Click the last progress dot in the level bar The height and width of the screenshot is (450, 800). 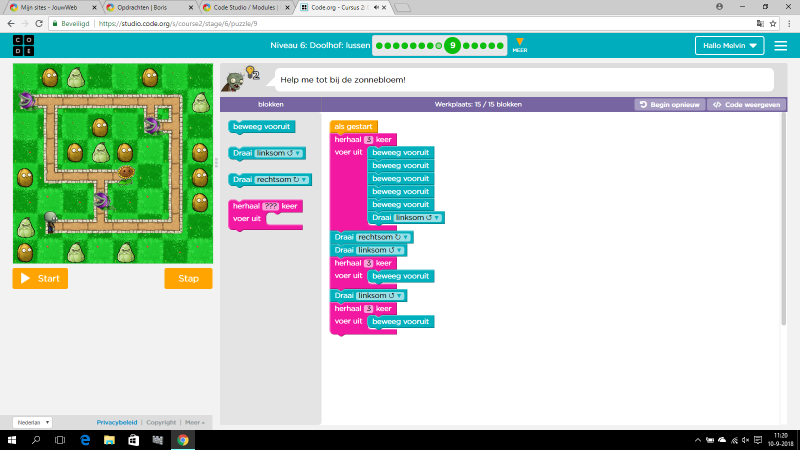point(501,46)
